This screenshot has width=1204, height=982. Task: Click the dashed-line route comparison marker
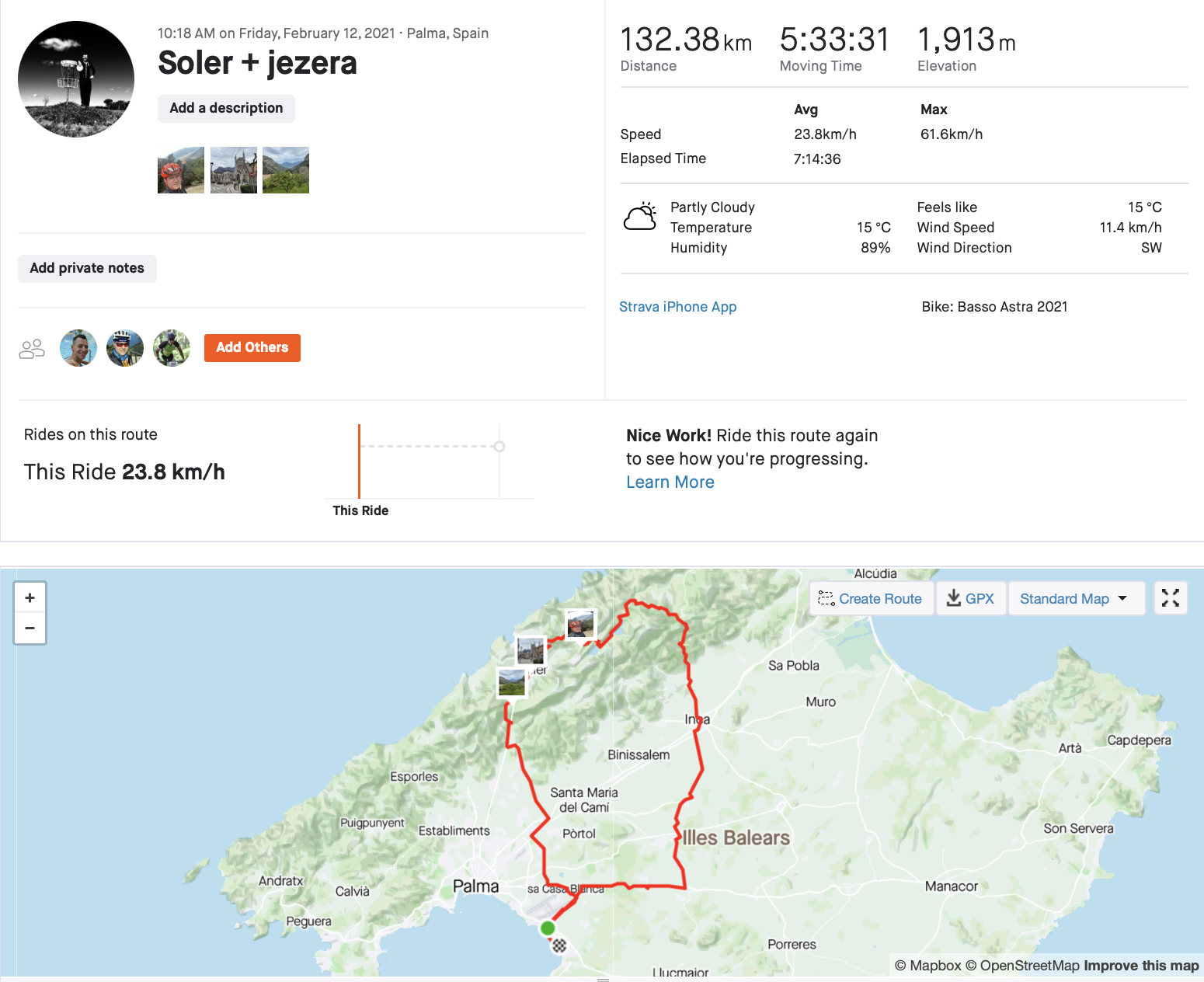499,446
